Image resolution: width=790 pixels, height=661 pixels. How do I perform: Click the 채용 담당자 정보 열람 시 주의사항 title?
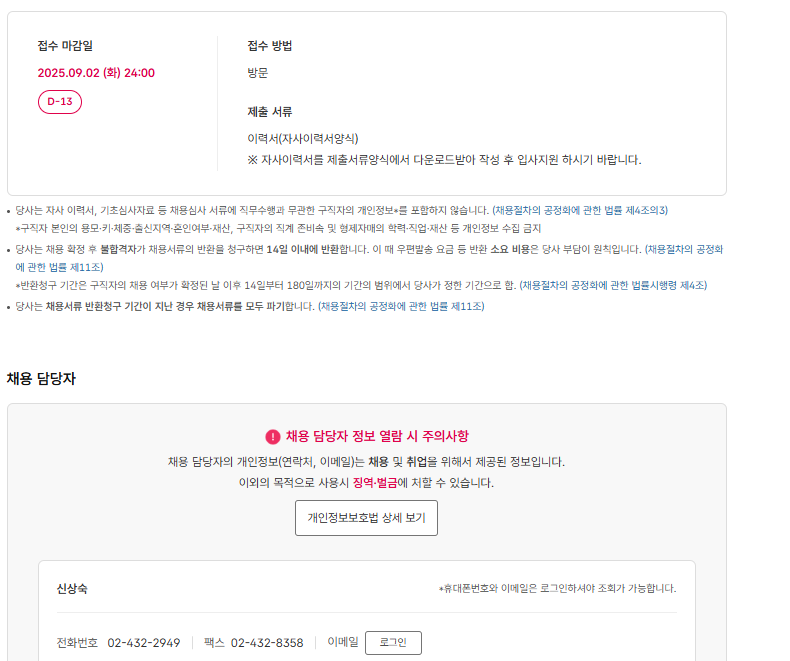coord(377,437)
